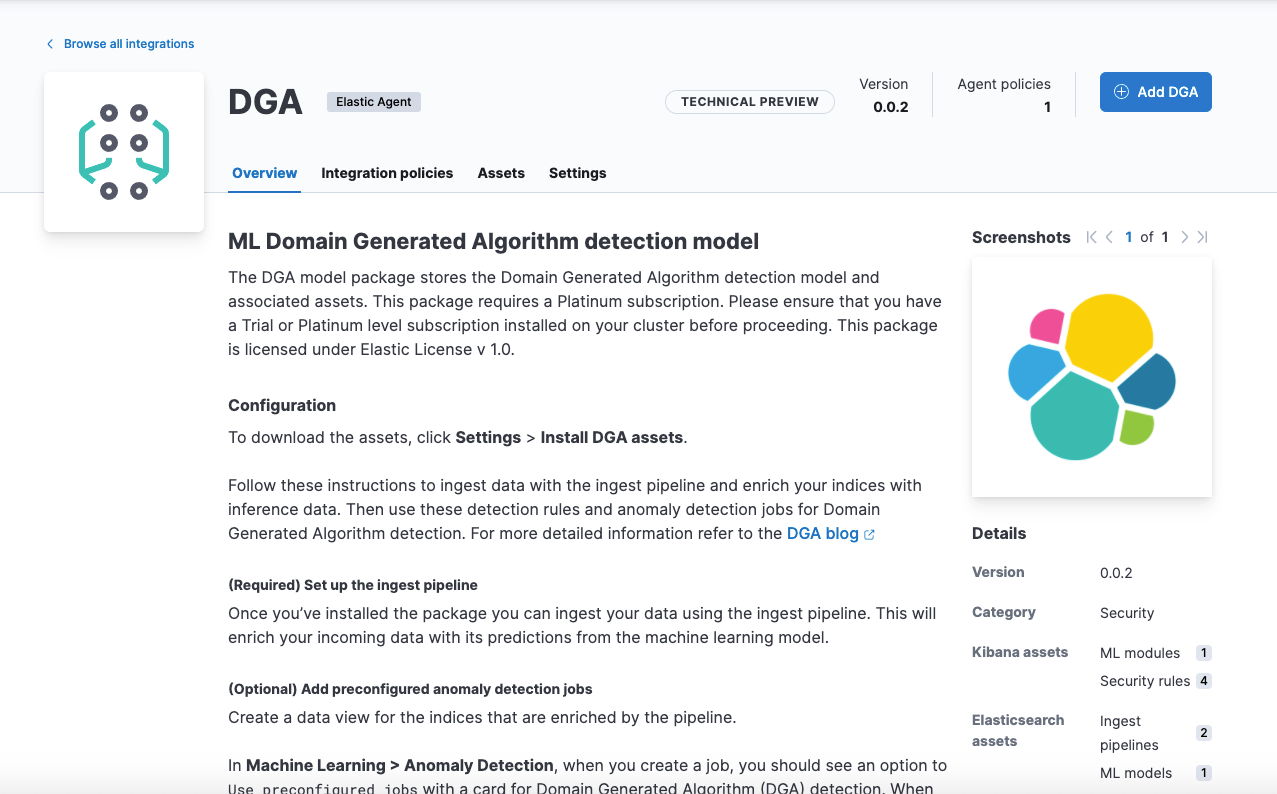Click the Security rules count badge

(x=1204, y=681)
